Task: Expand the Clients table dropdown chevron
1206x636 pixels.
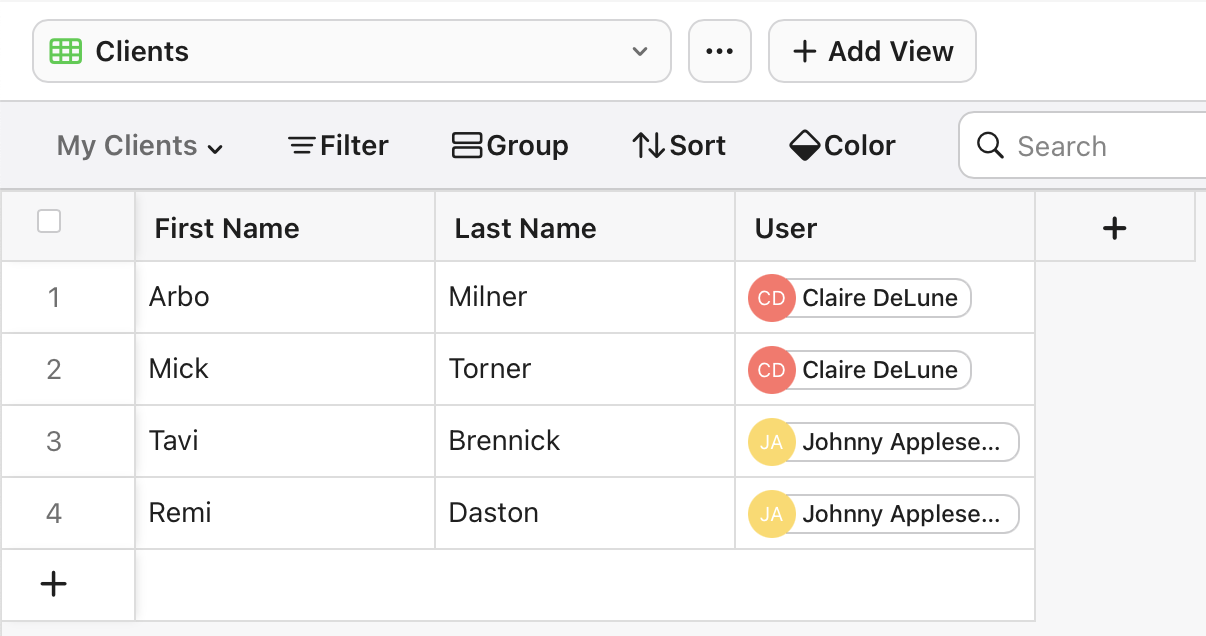Action: 640,51
